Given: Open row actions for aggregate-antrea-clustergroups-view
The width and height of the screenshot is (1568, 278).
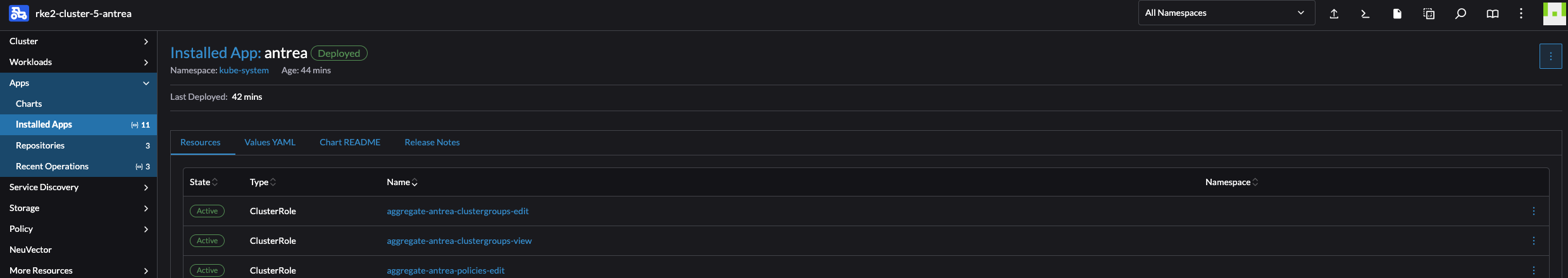Looking at the screenshot, I should point(1533,241).
